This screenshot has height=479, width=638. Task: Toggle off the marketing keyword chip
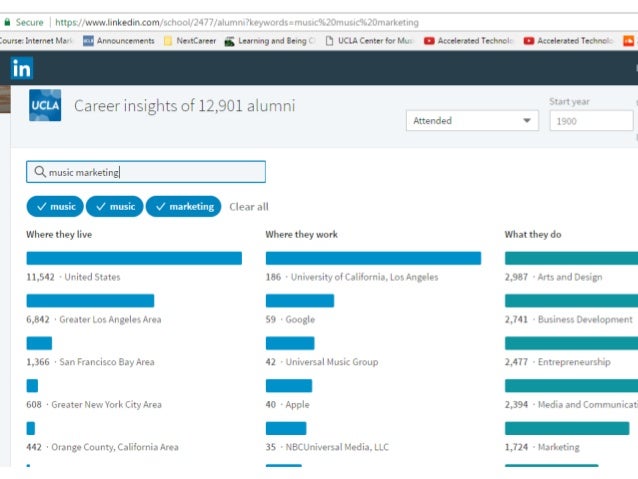point(184,206)
